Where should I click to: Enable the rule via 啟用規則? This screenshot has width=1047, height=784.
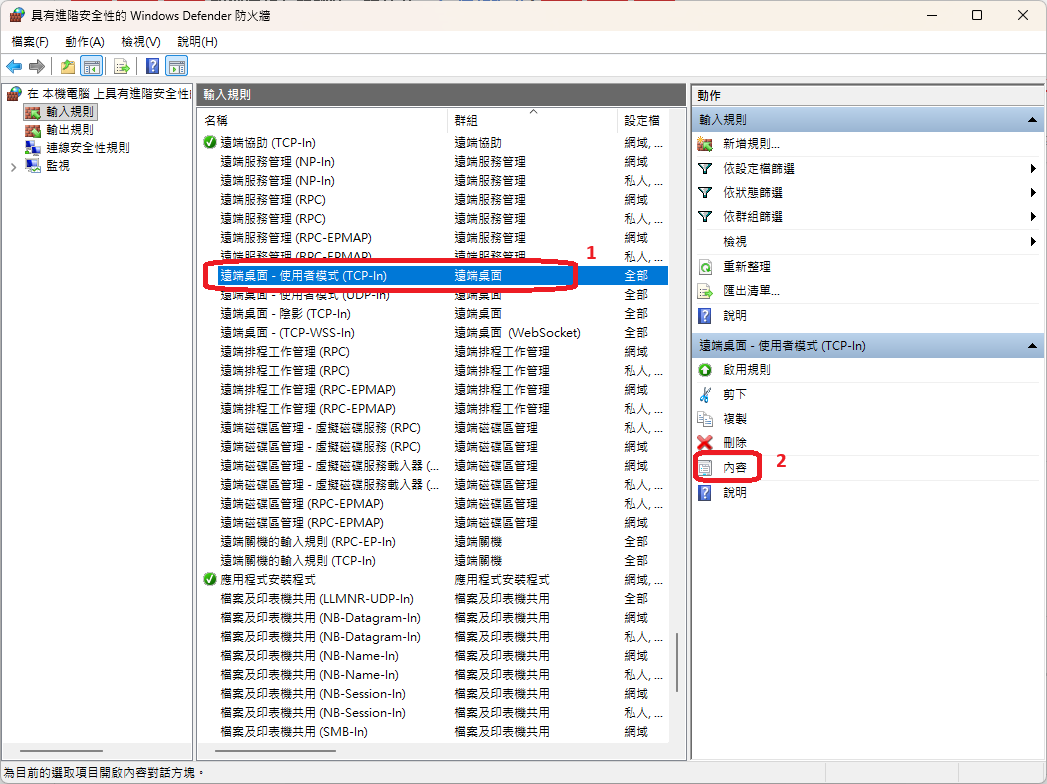click(x=746, y=370)
